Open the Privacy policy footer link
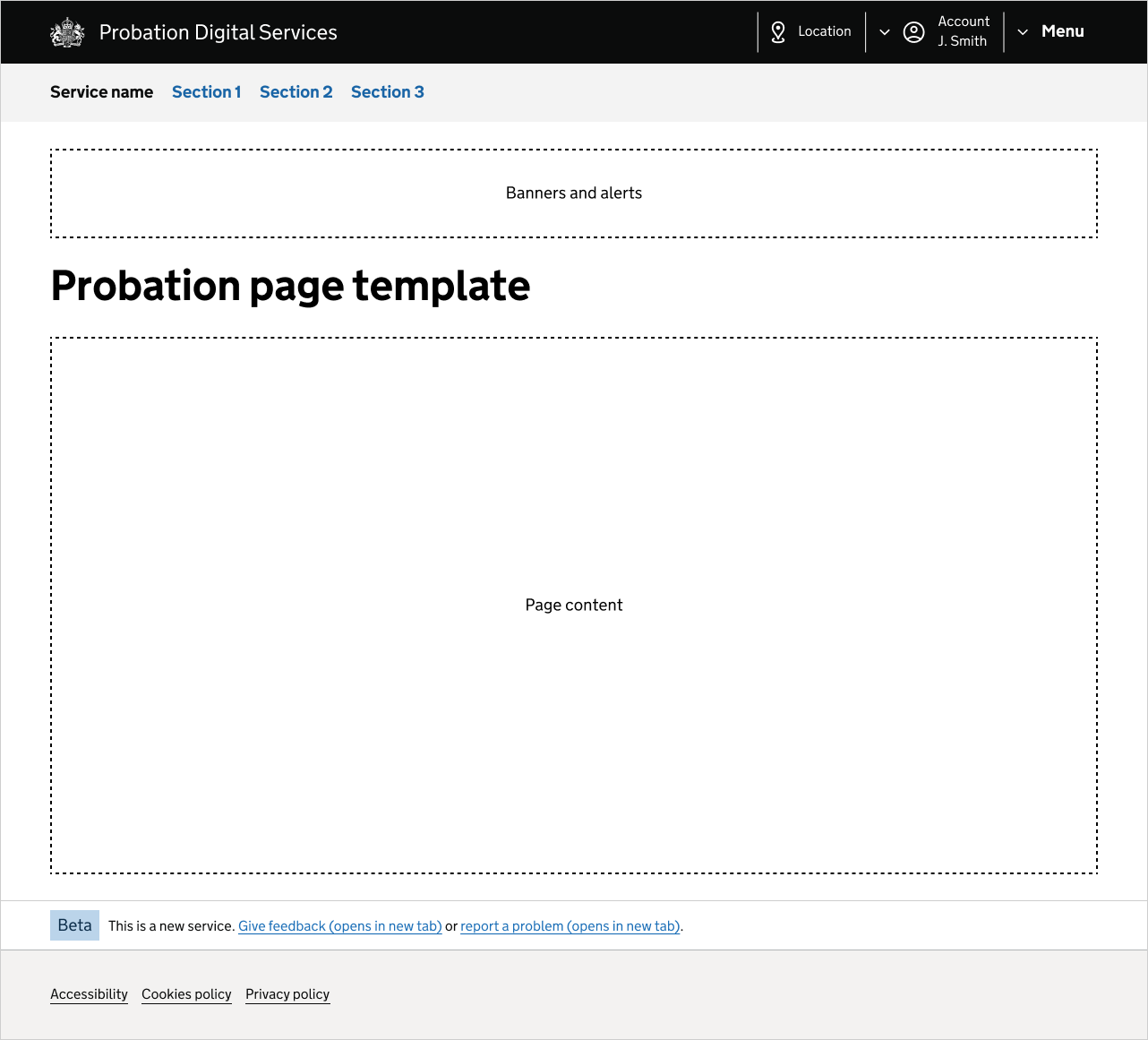 point(287,994)
